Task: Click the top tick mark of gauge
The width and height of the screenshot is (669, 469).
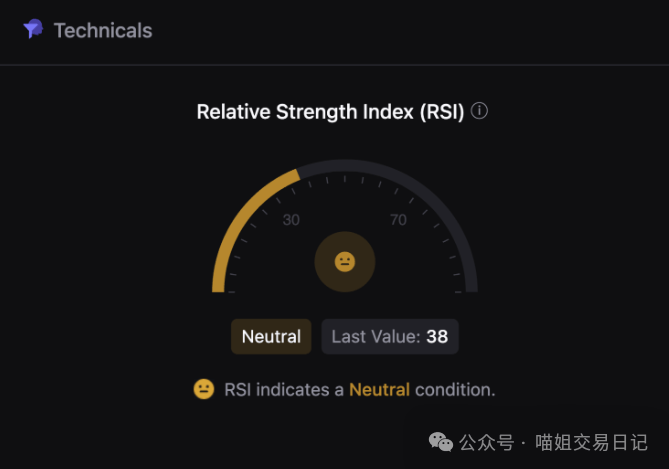Action: pyautogui.click(x=345, y=179)
